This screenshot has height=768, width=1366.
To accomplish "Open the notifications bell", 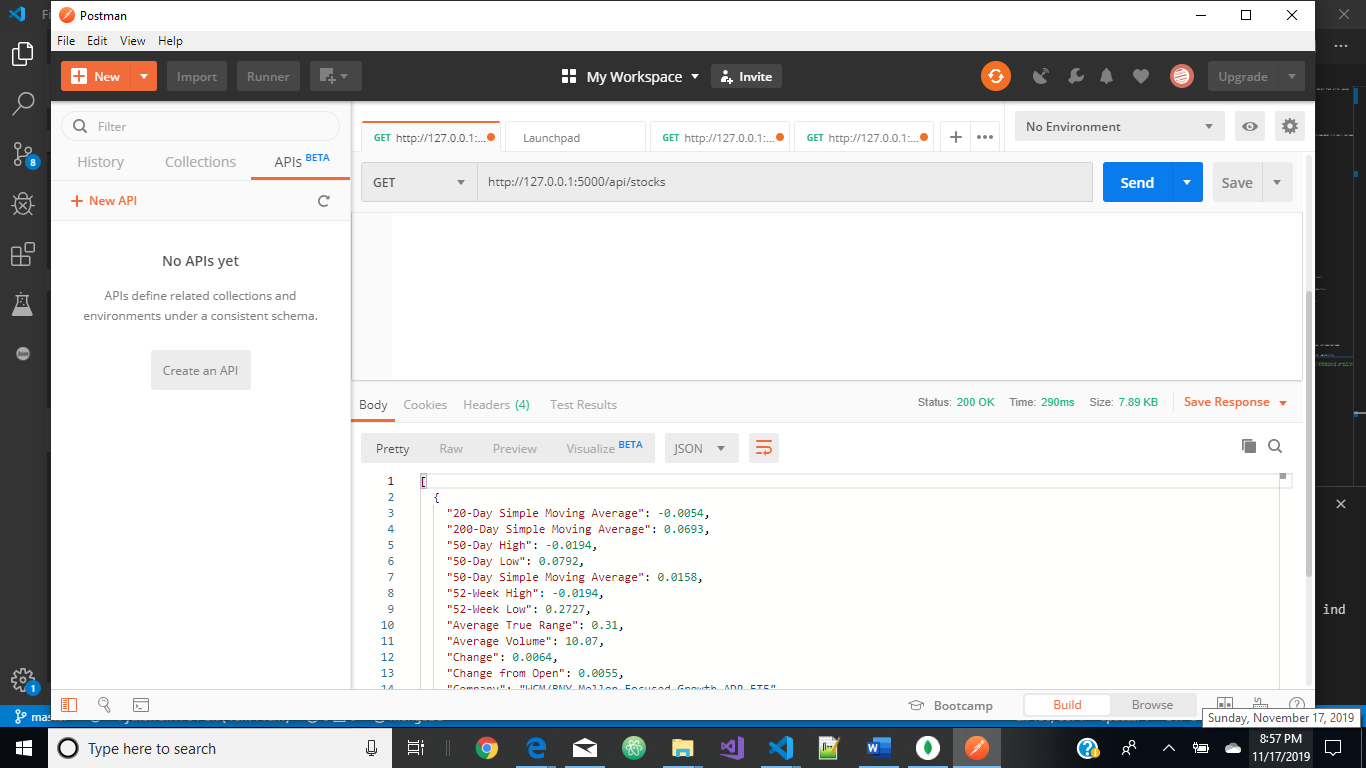I will coord(1107,76).
